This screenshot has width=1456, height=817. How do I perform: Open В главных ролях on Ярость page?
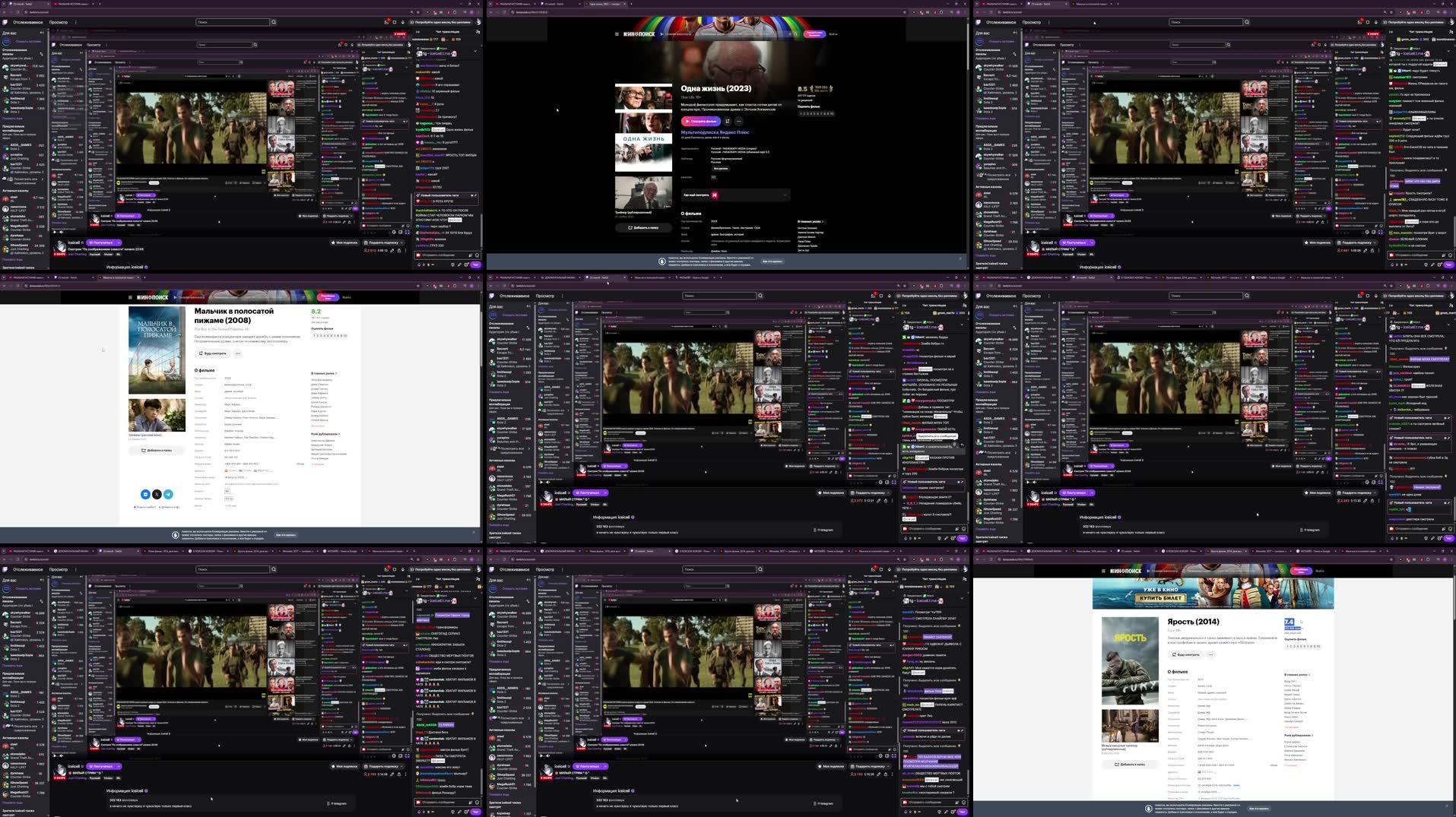click(x=1297, y=674)
